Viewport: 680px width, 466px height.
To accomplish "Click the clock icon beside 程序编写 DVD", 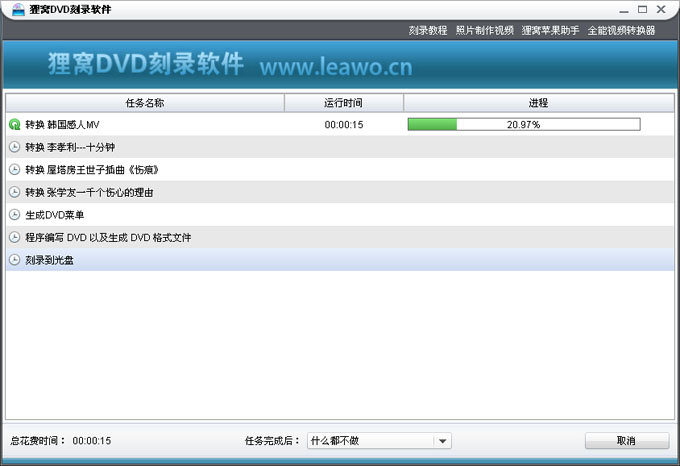I will (x=15, y=238).
